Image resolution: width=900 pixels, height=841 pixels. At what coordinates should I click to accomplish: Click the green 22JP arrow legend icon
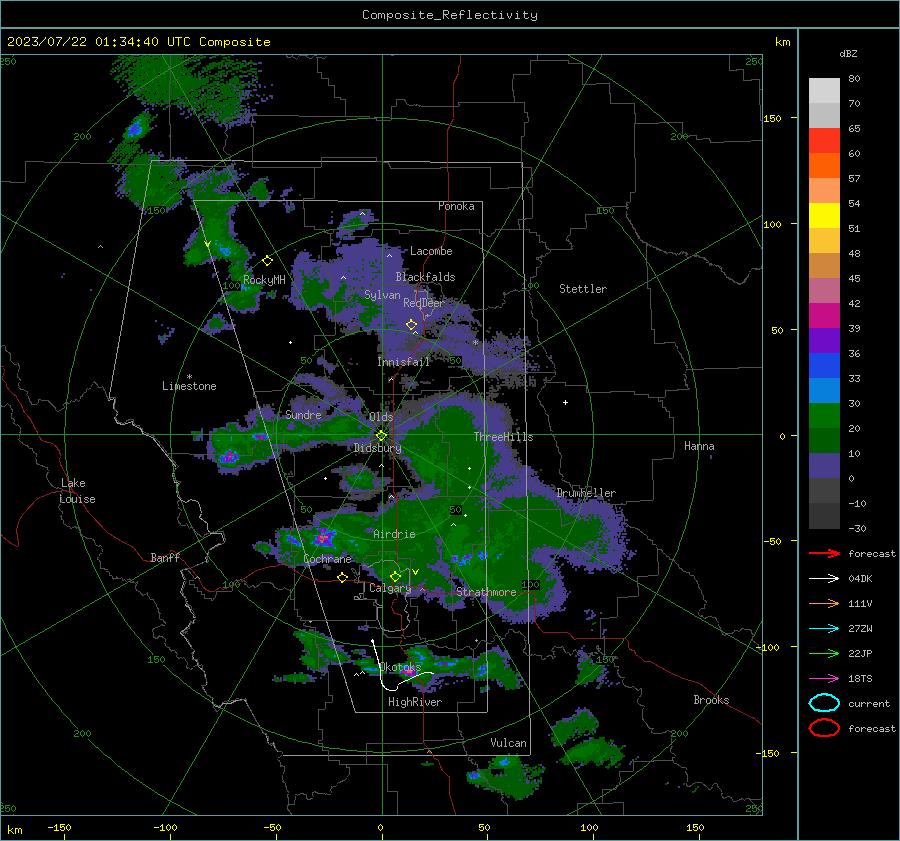[x=824, y=653]
